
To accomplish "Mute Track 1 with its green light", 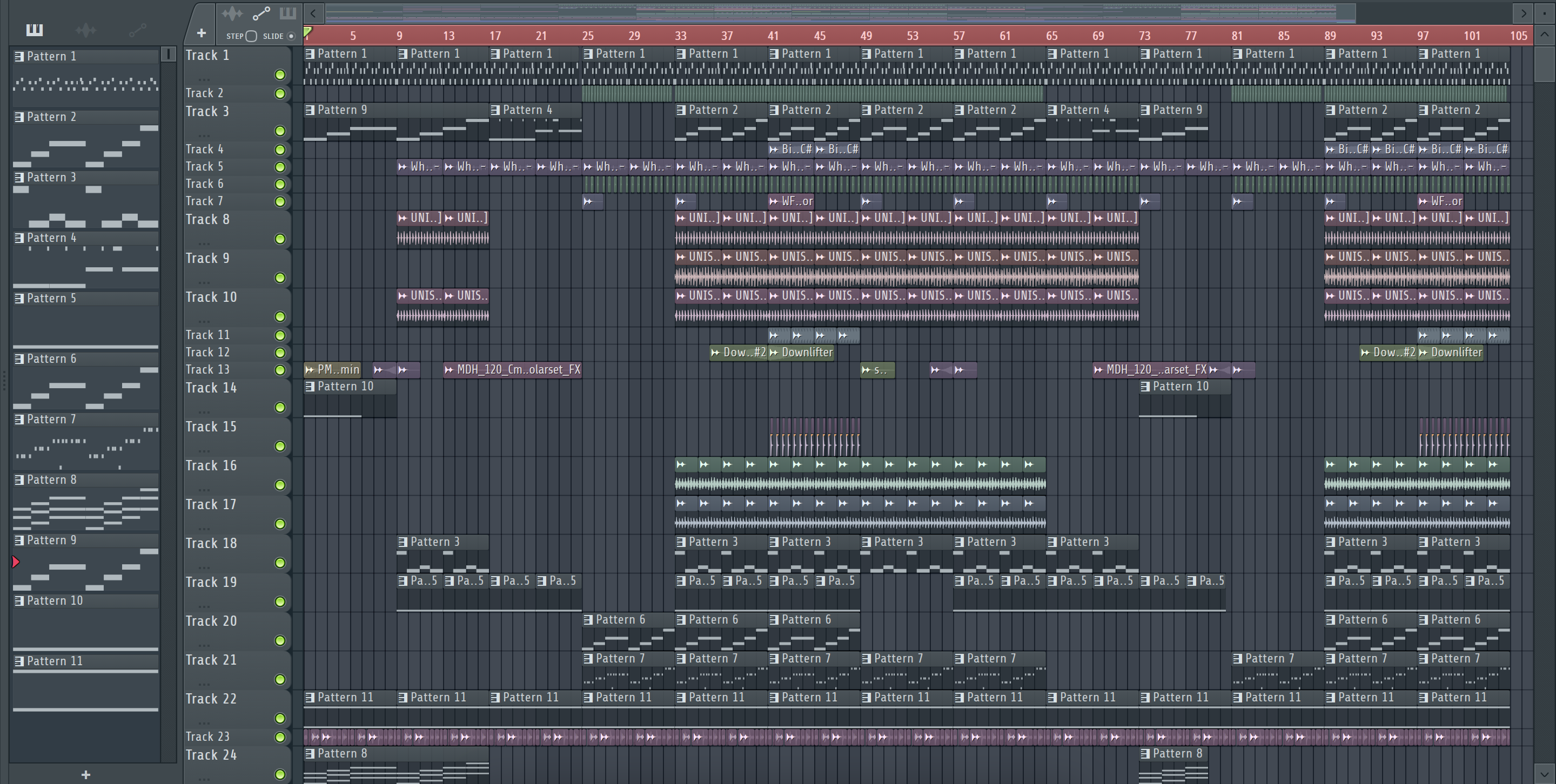I will 280,75.
